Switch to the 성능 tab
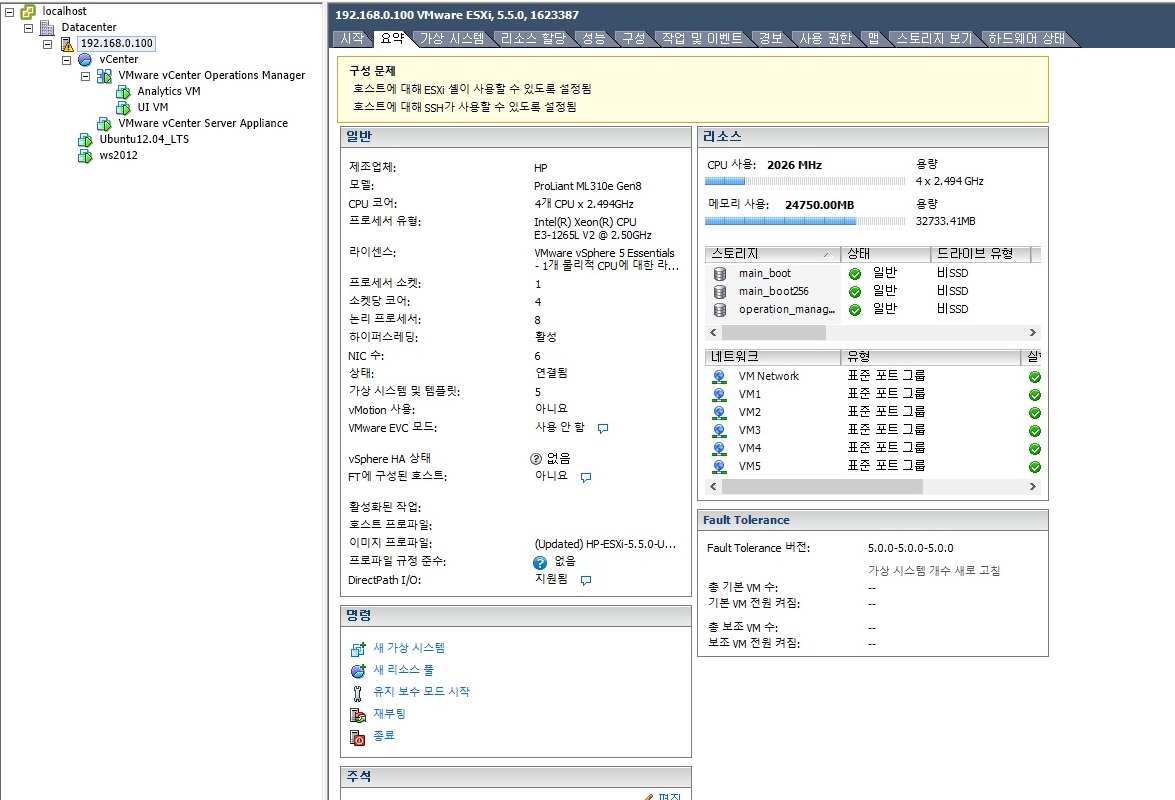 point(594,38)
